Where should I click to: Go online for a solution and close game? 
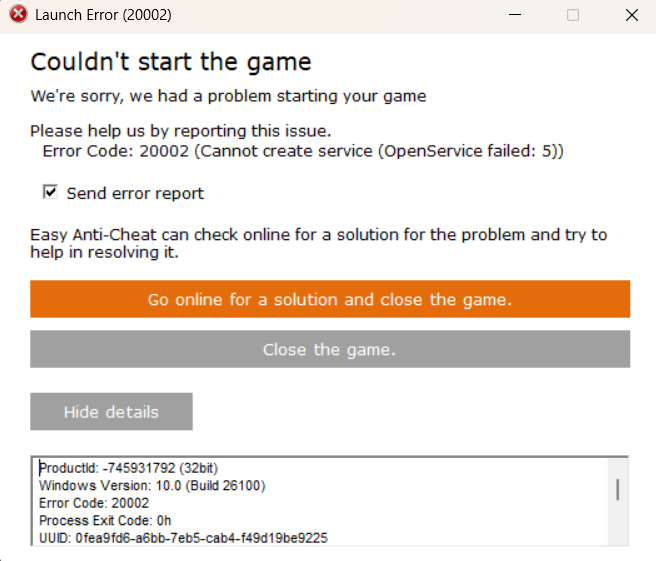pyautogui.click(x=330, y=299)
